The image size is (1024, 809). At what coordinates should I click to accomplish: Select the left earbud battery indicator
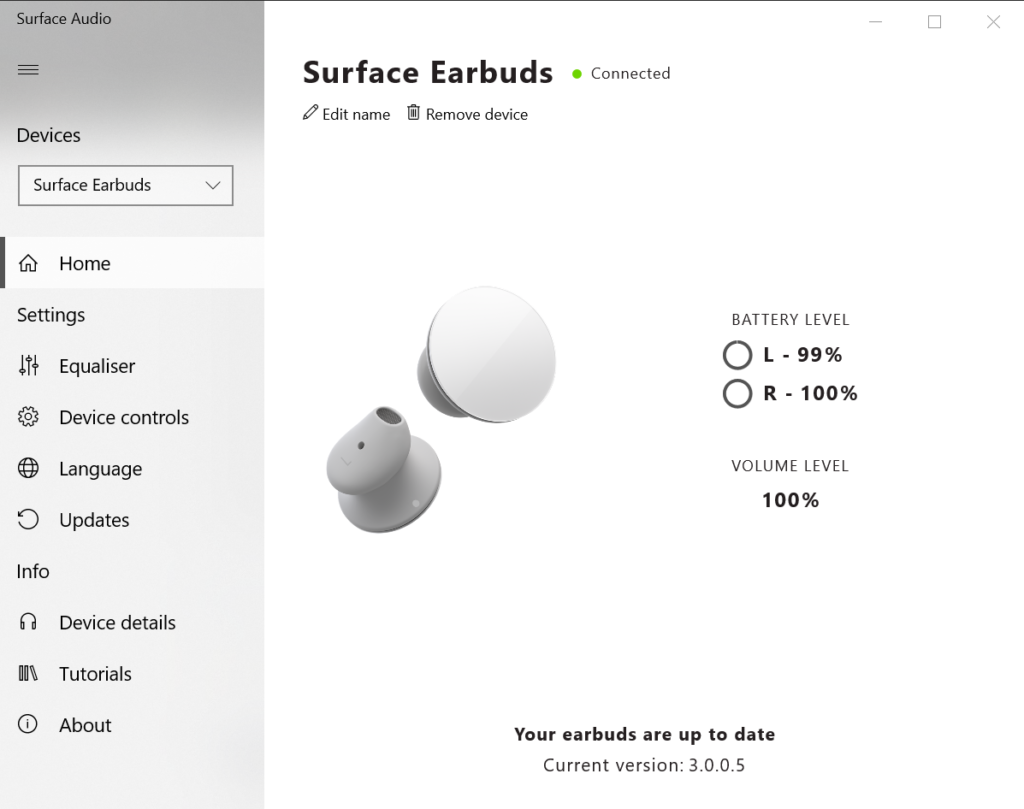tap(737, 354)
